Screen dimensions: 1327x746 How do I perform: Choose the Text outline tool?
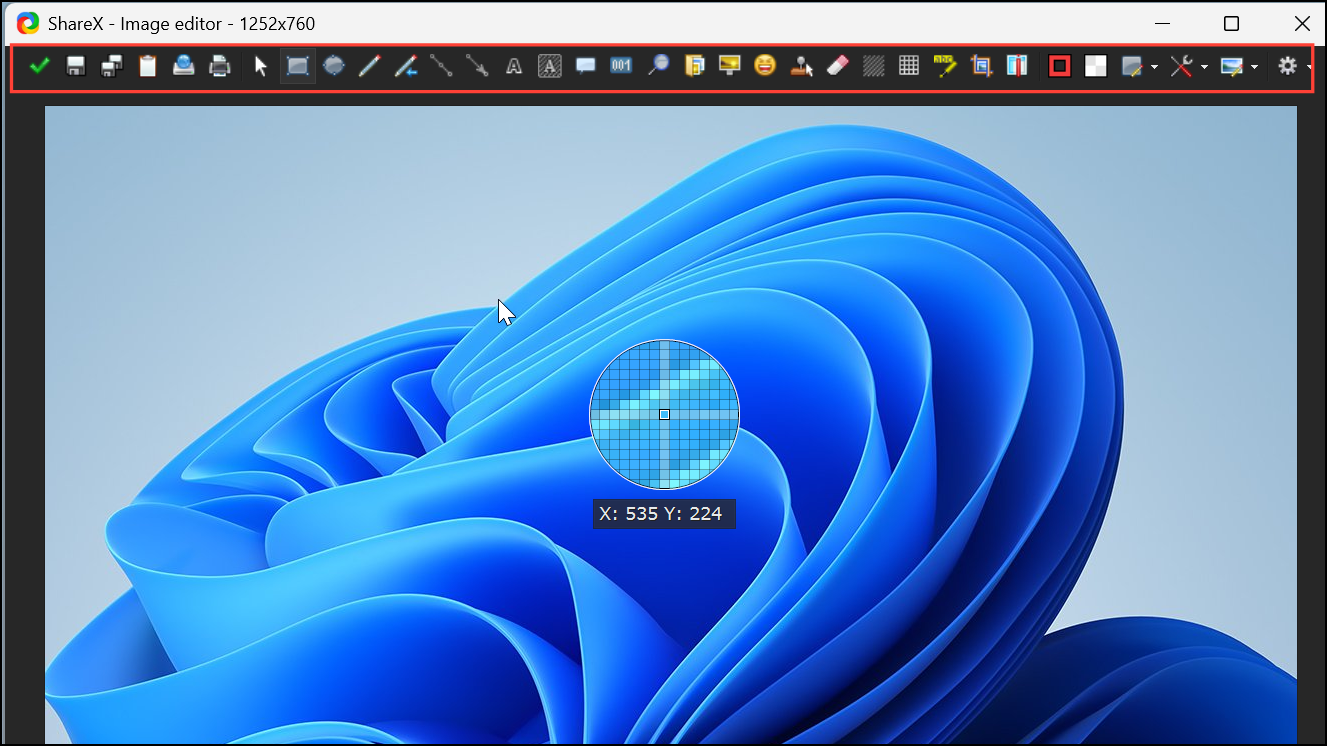514,66
